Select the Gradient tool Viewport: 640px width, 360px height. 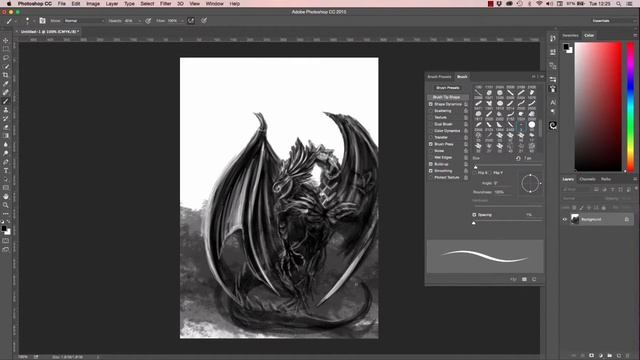point(6,136)
